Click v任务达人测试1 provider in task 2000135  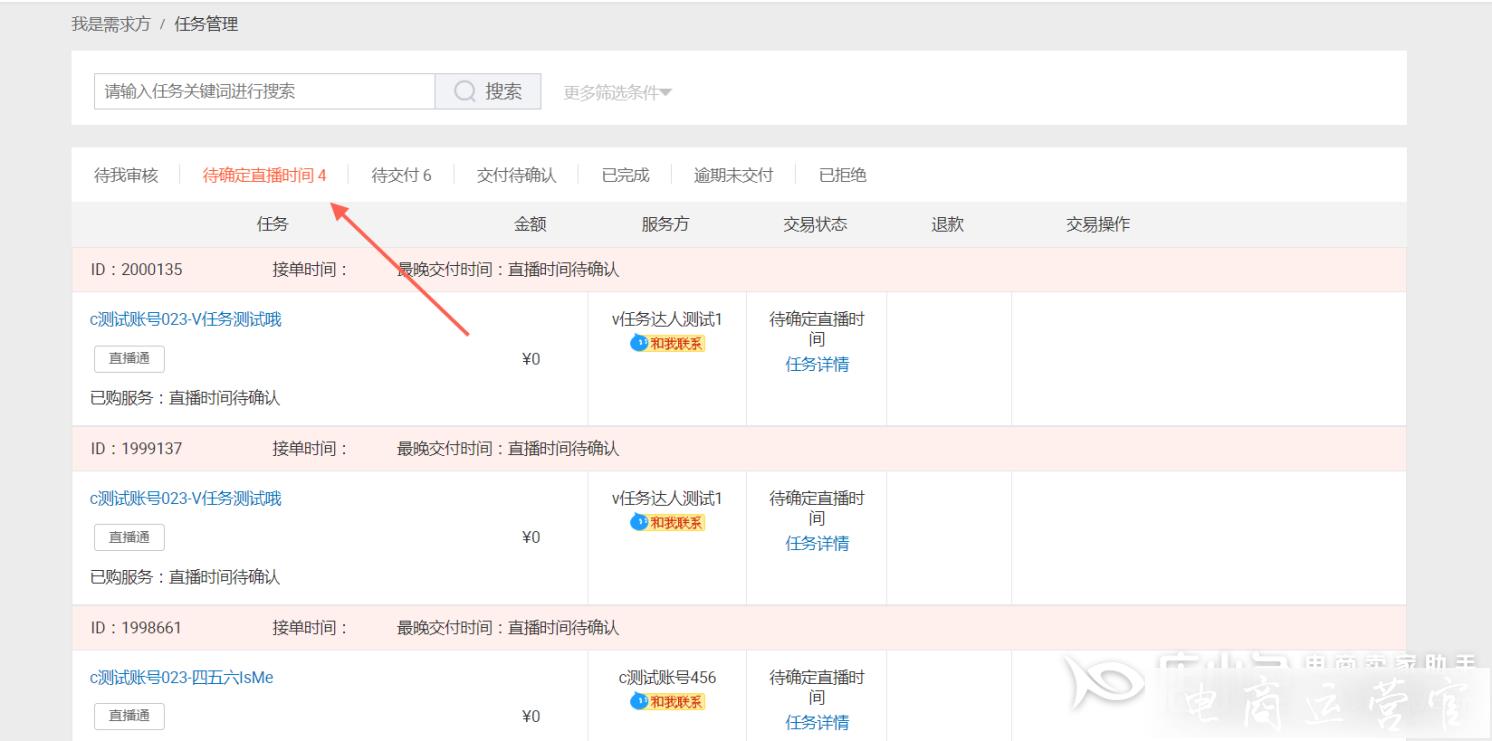pos(667,320)
